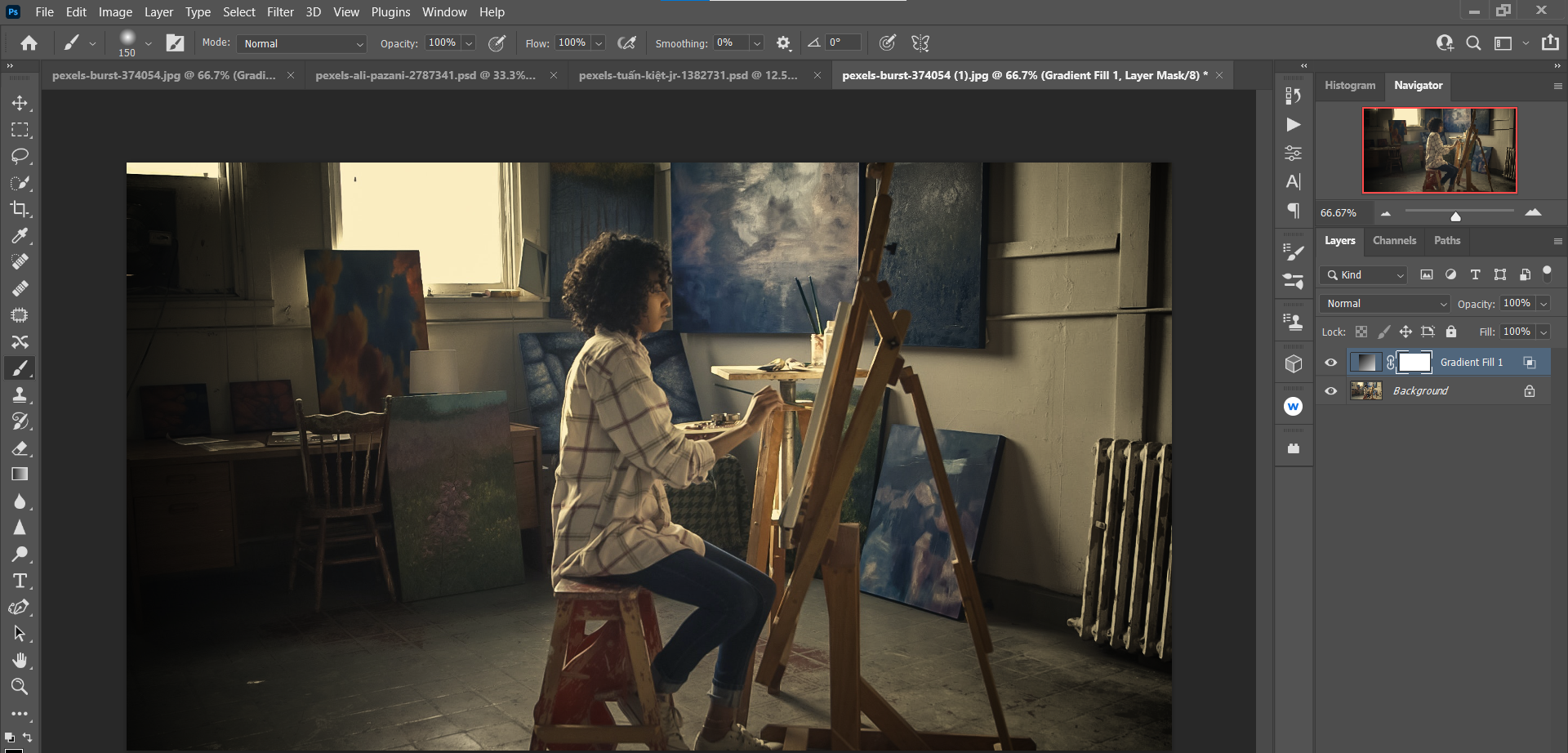
Task: Open smoothing options gear
Action: [x=783, y=43]
